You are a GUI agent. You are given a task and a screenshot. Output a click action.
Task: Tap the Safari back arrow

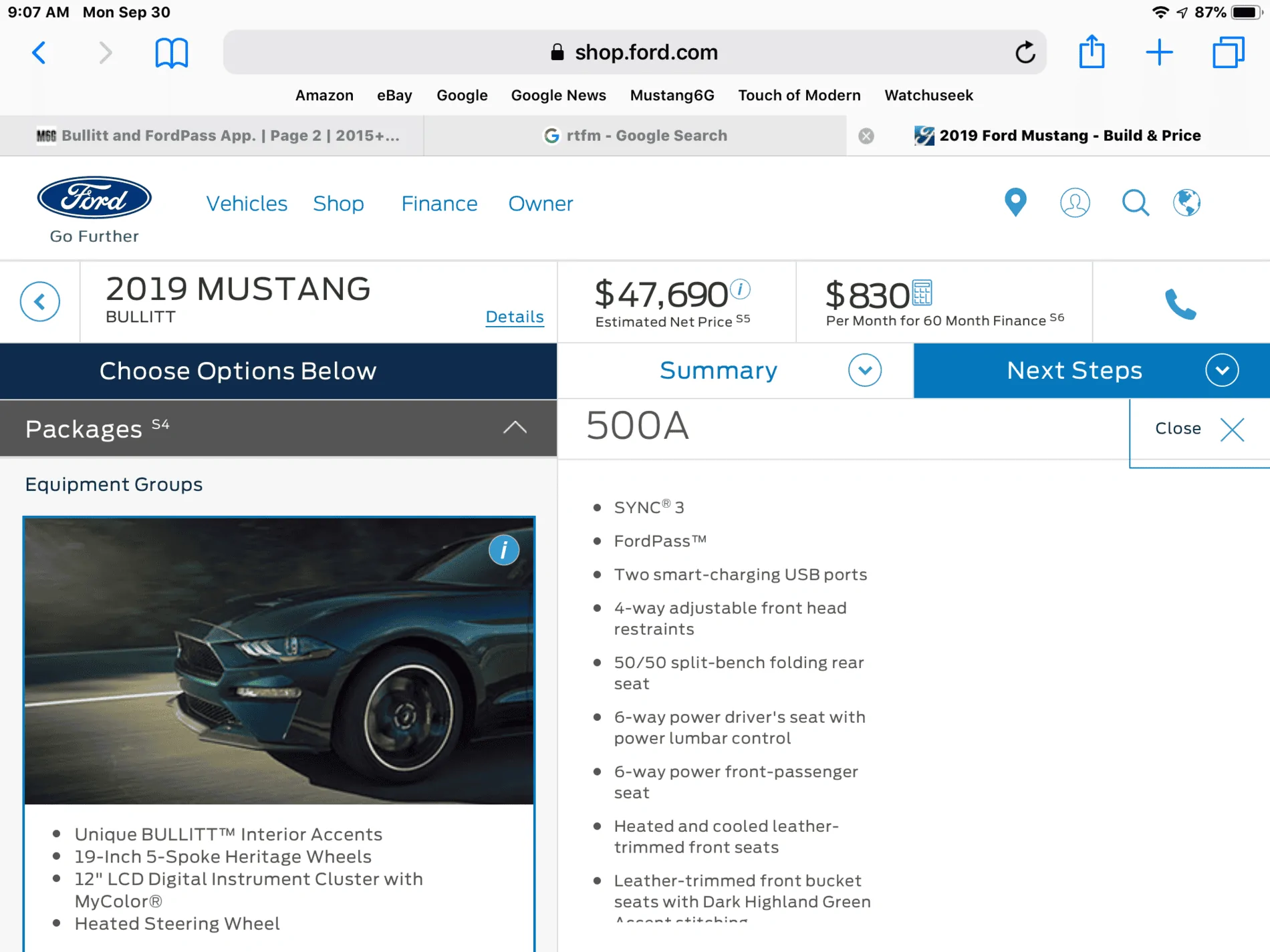click(x=39, y=52)
